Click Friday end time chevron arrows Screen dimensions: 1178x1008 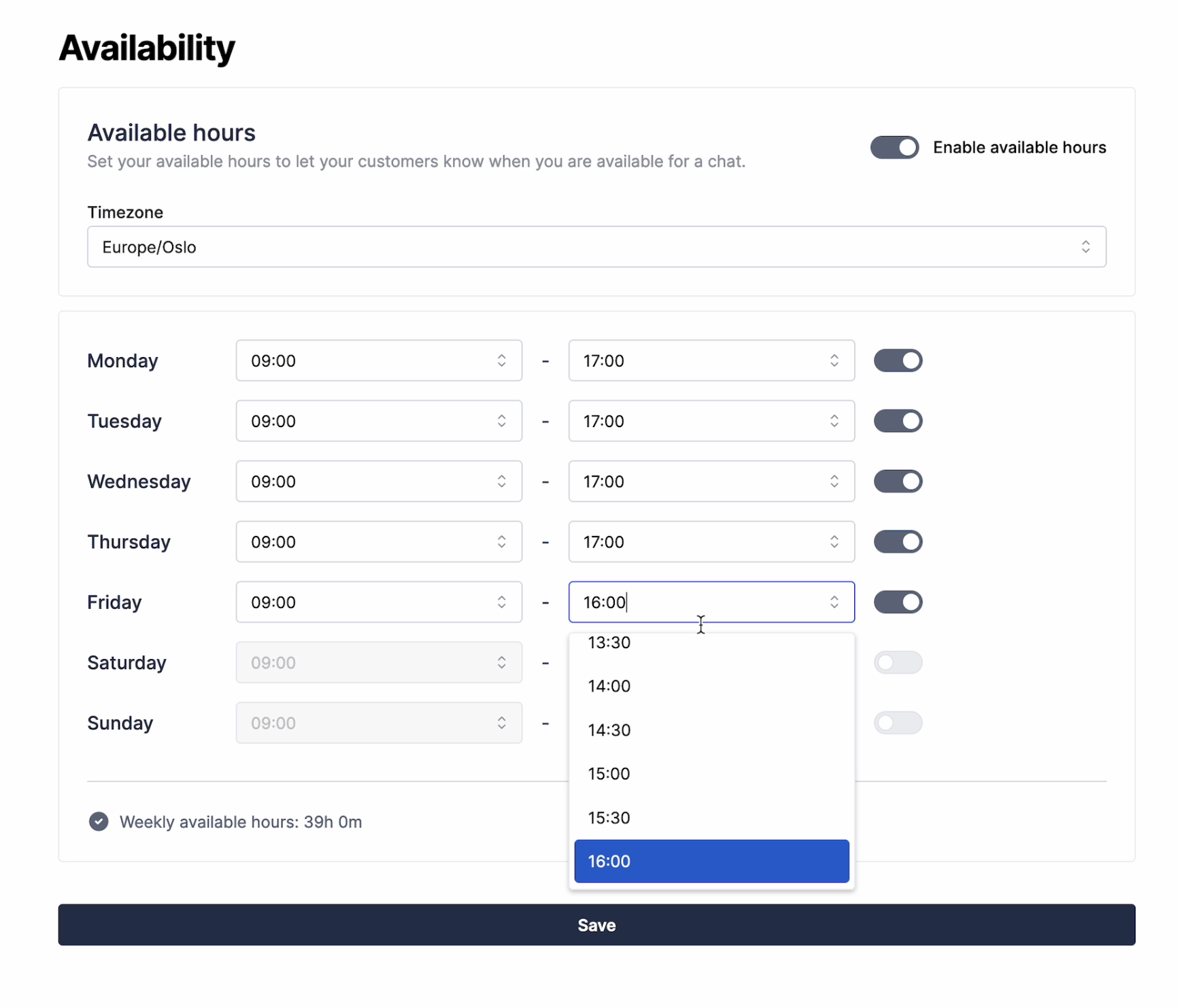point(834,602)
